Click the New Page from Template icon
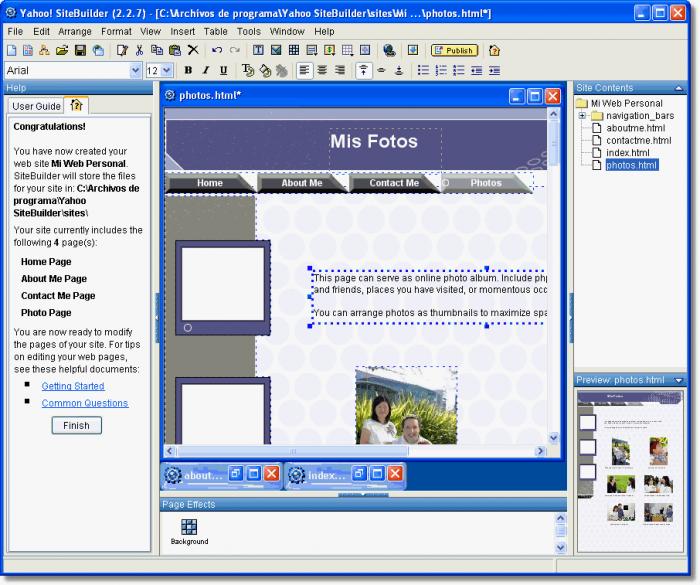 [x=28, y=50]
